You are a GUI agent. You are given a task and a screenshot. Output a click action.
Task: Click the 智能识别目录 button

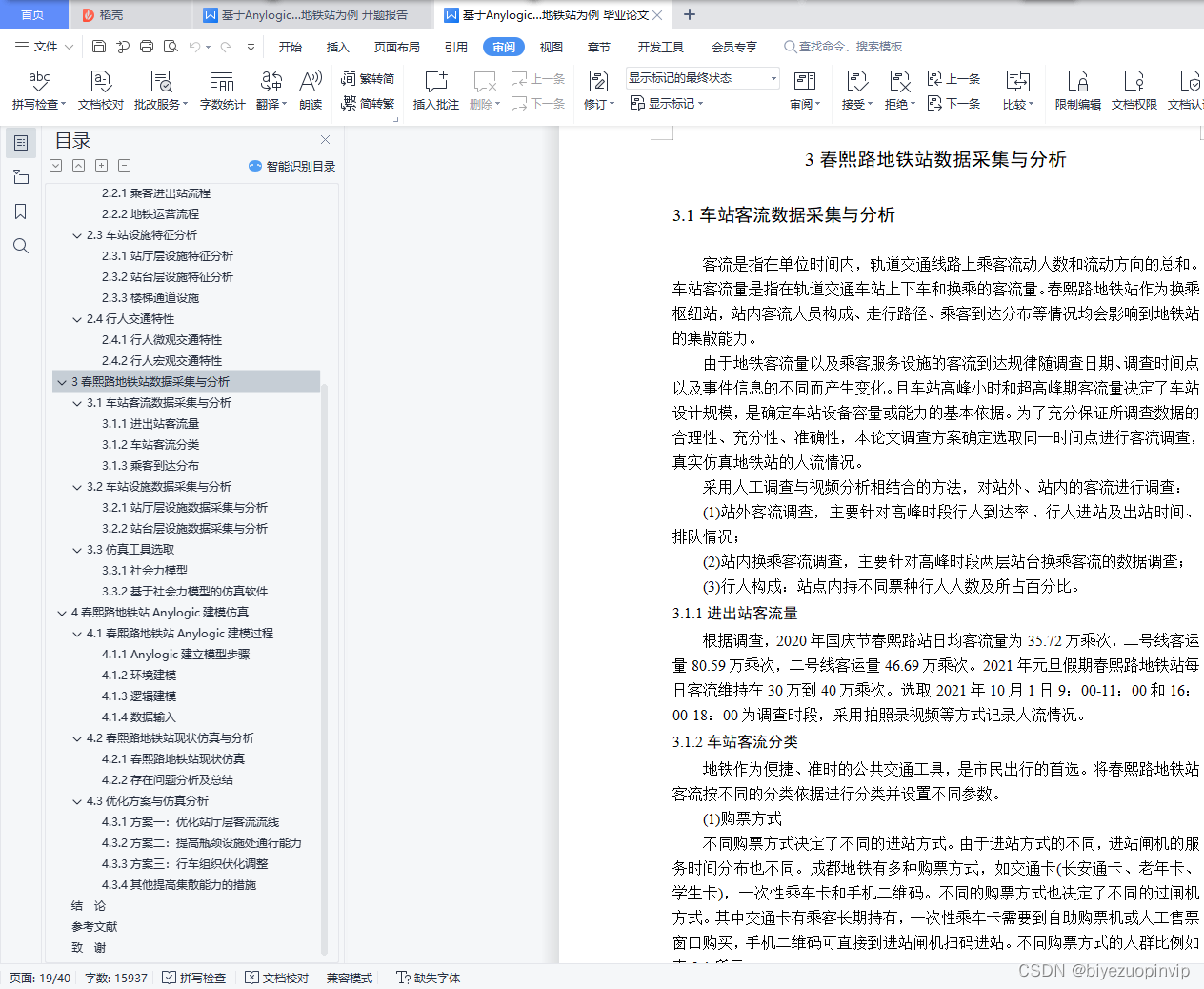pos(294,166)
